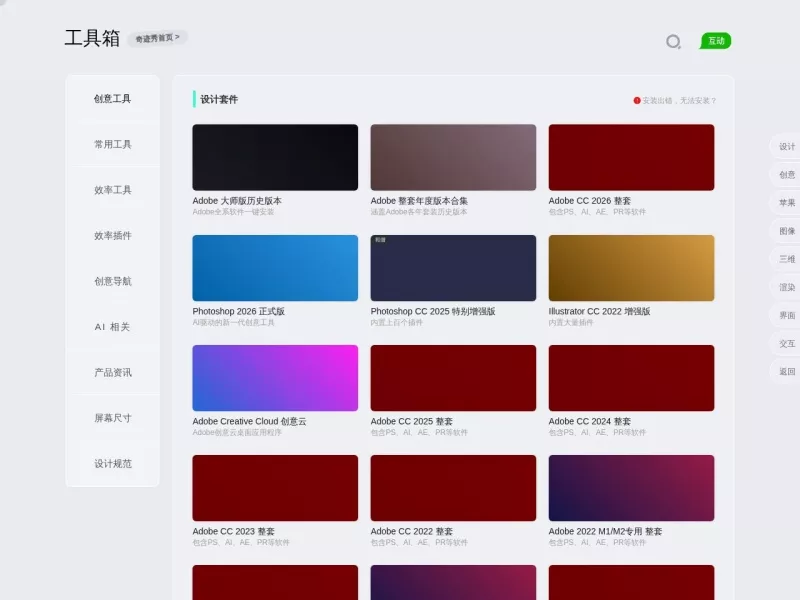Open the Adobe CC 2026 整套 thumbnail

[x=631, y=157]
